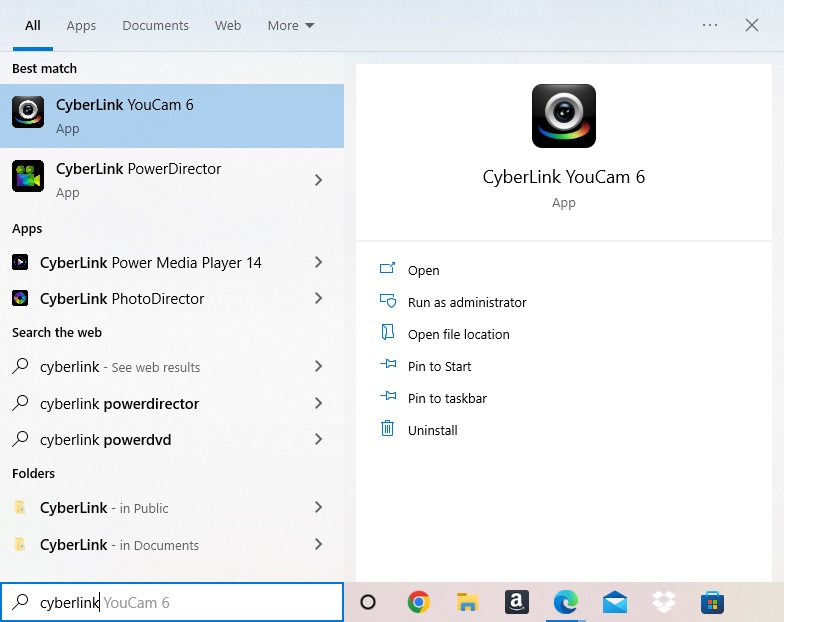The height and width of the screenshot is (622, 819).
Task: Click the Open action icon
Action: point(388,268)
